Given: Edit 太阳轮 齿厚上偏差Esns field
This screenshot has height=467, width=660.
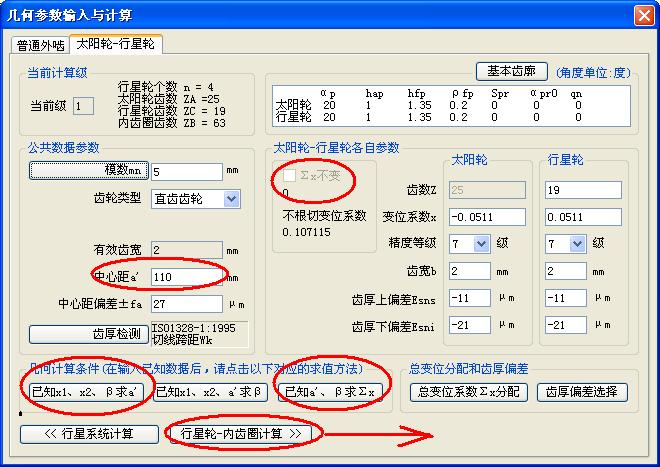Looking at the screenshot, I should pyautogui.click(x=470, y=298).
